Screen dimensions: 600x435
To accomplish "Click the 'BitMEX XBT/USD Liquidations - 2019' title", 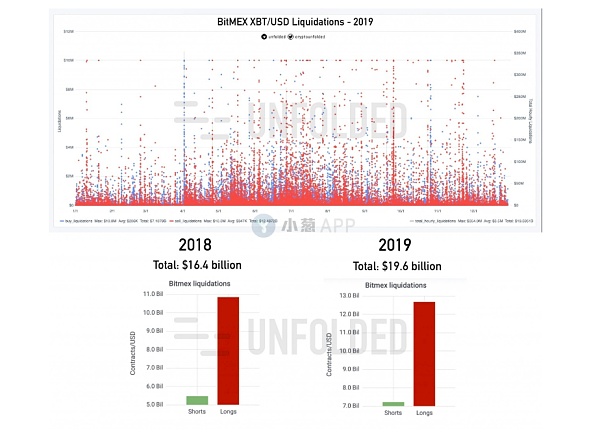I will (295, 22).
